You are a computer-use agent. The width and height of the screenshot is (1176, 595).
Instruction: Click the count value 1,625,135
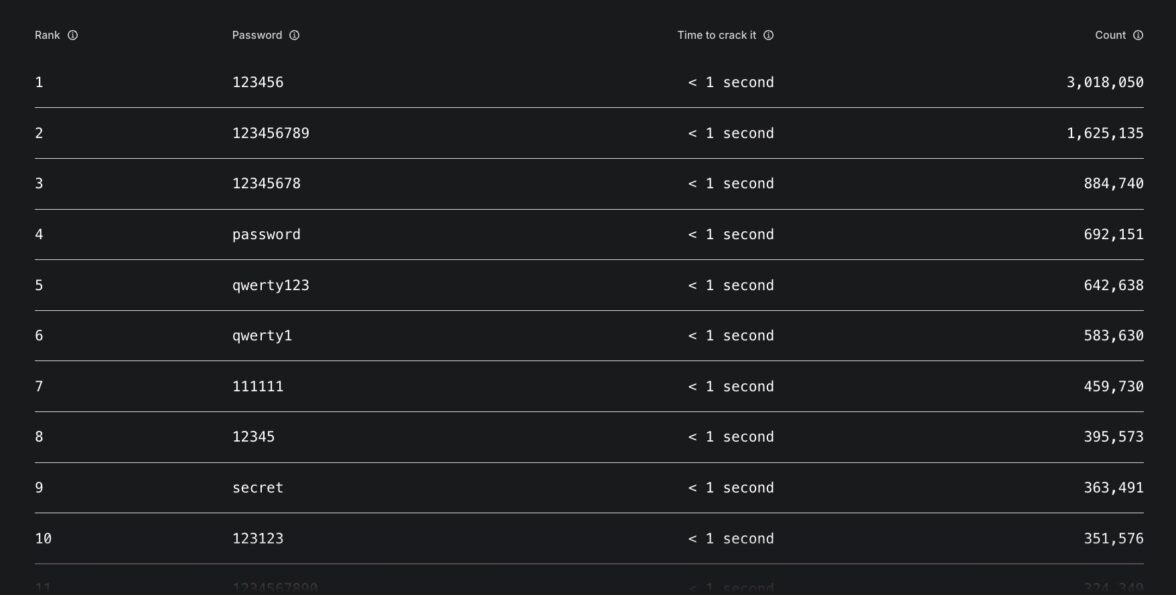(x=1104, y=133)
